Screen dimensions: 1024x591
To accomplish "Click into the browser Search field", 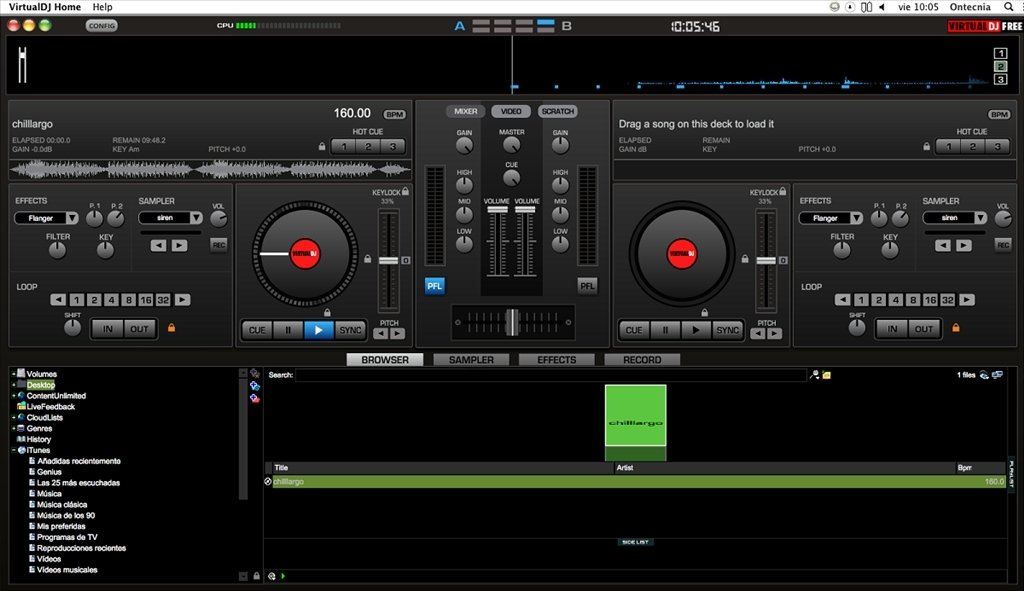I will [551, 375].
